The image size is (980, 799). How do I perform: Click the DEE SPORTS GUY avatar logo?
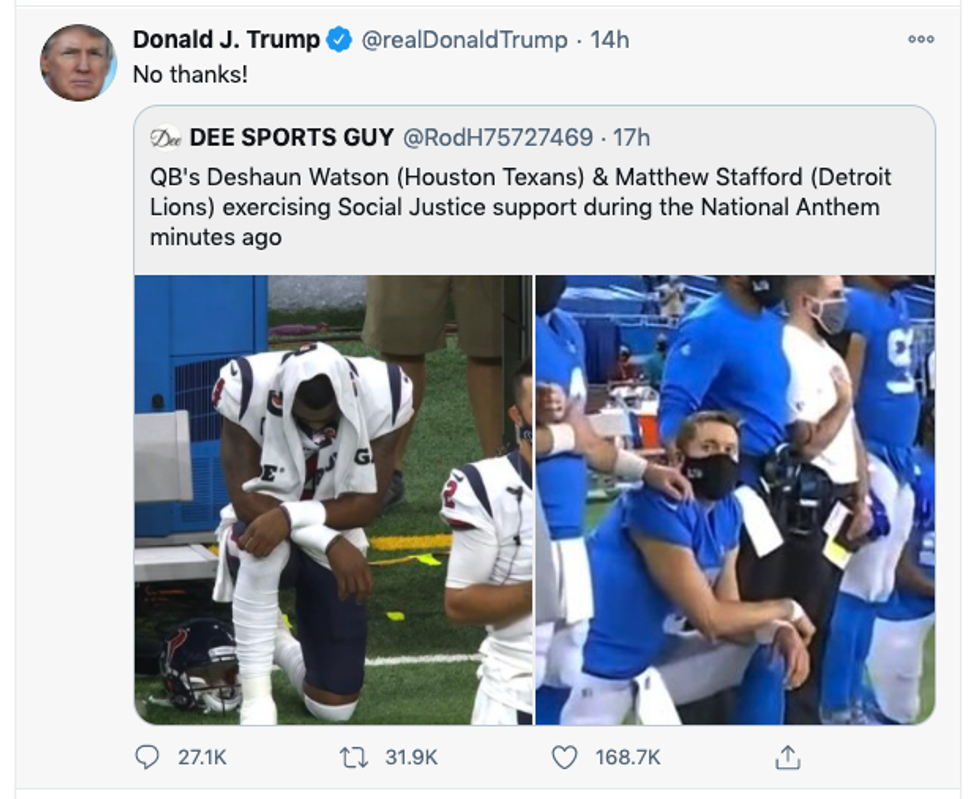pos(165,137)
